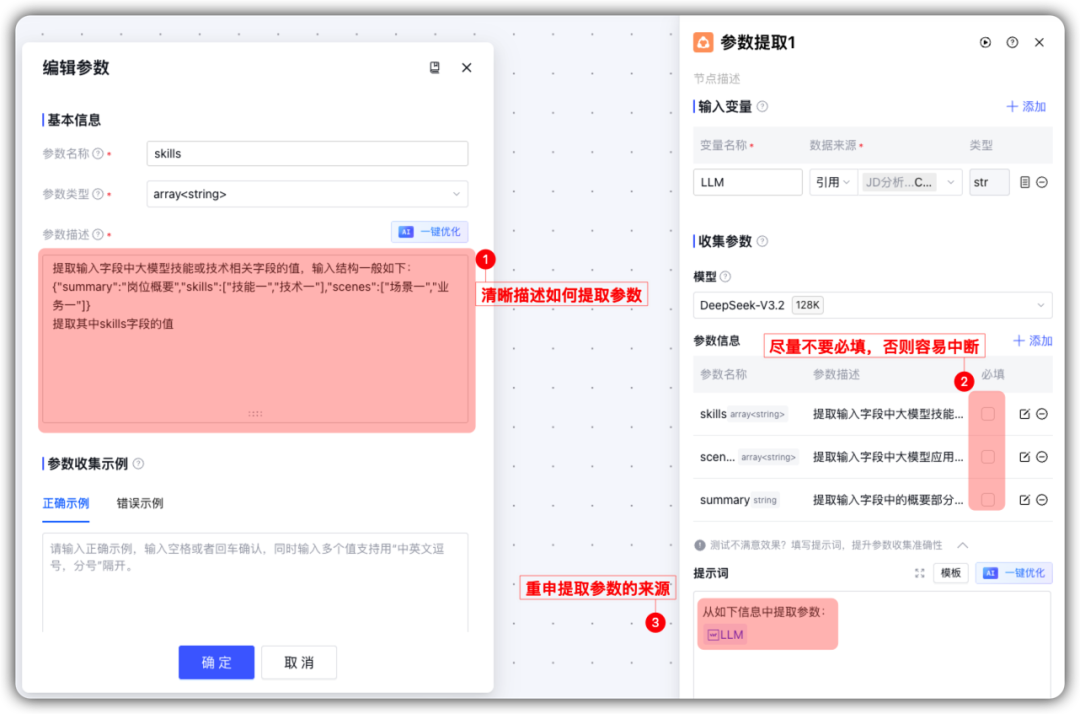Viewport: 1080px width, 714px height.
Task: Click the book icon in 编辑参数 dialog
Action: [x=435, y=68]
